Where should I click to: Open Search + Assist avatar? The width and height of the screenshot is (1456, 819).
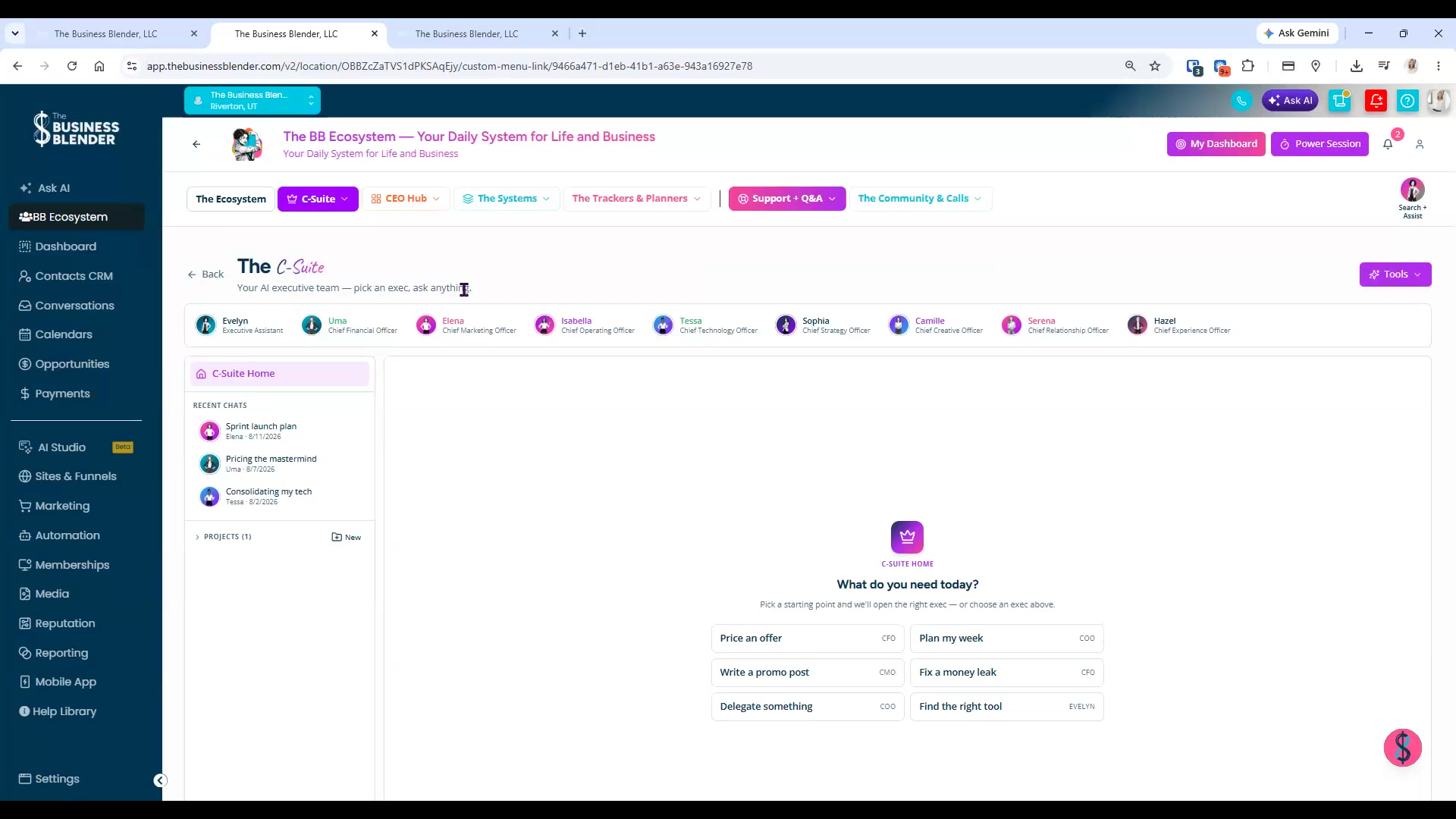click(1412, 198)
